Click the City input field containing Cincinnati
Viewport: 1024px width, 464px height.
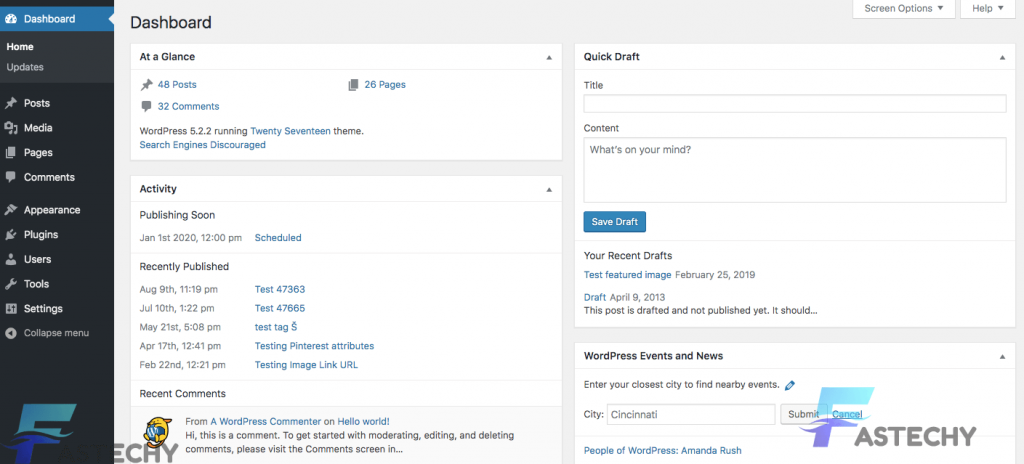691,414
